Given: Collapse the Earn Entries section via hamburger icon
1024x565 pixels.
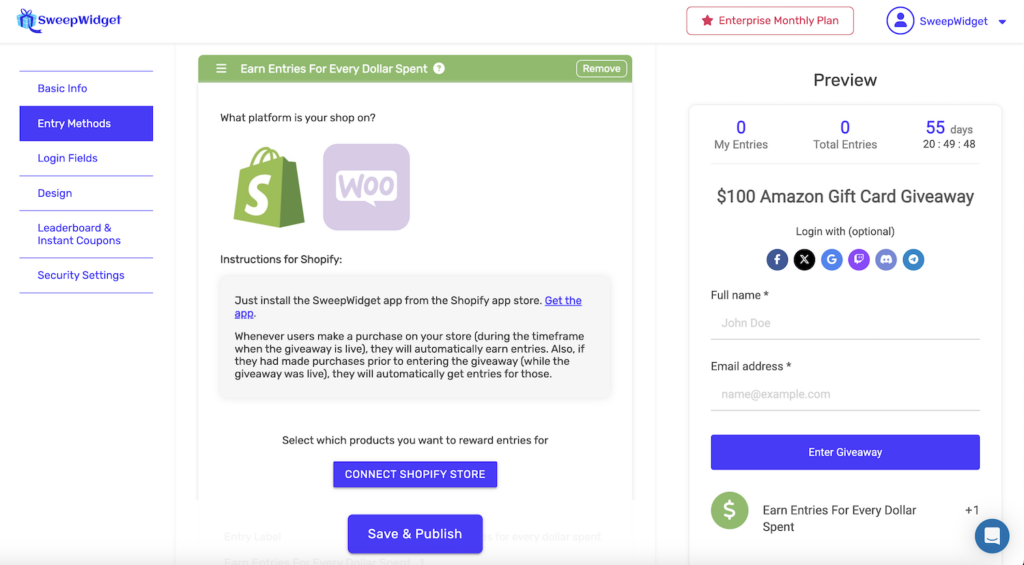Looking at the screenshot, I should point(221,69).
